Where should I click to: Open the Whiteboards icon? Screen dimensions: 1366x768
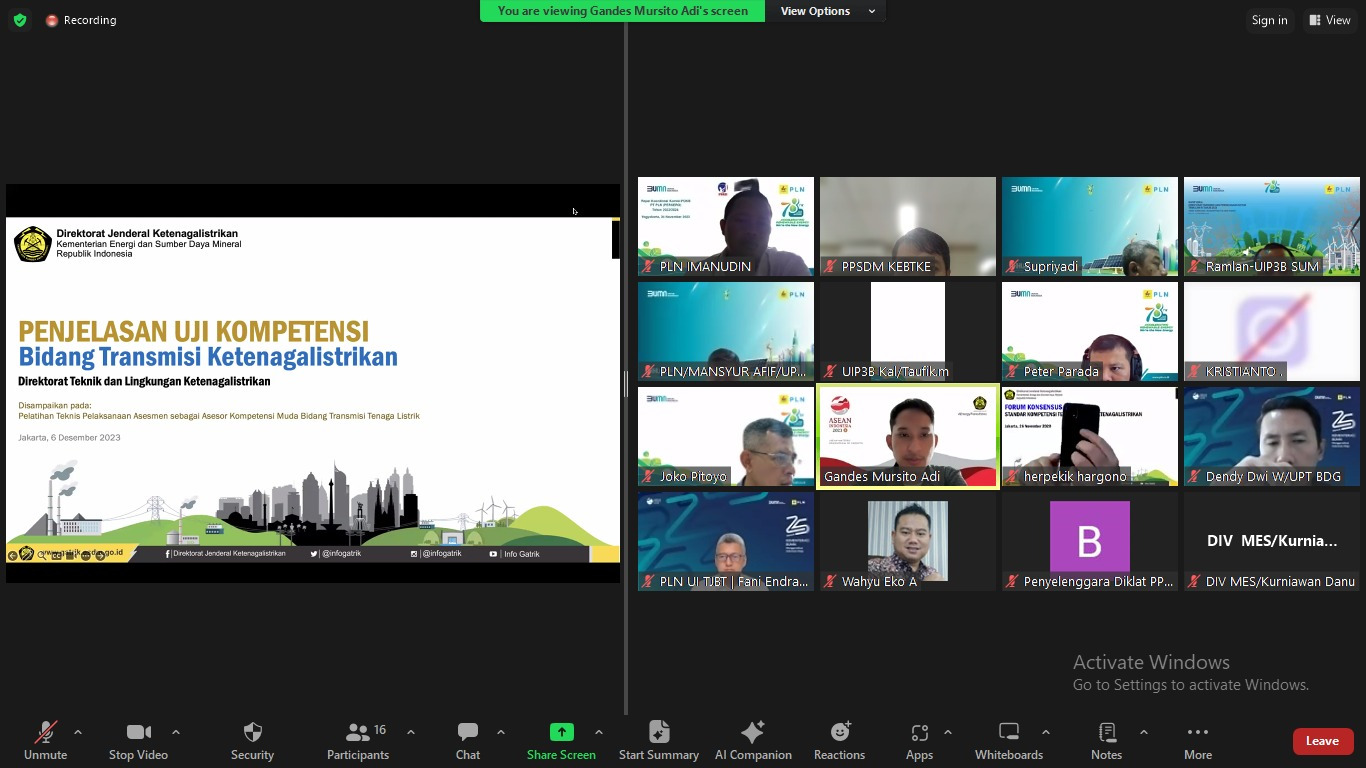1009,732
